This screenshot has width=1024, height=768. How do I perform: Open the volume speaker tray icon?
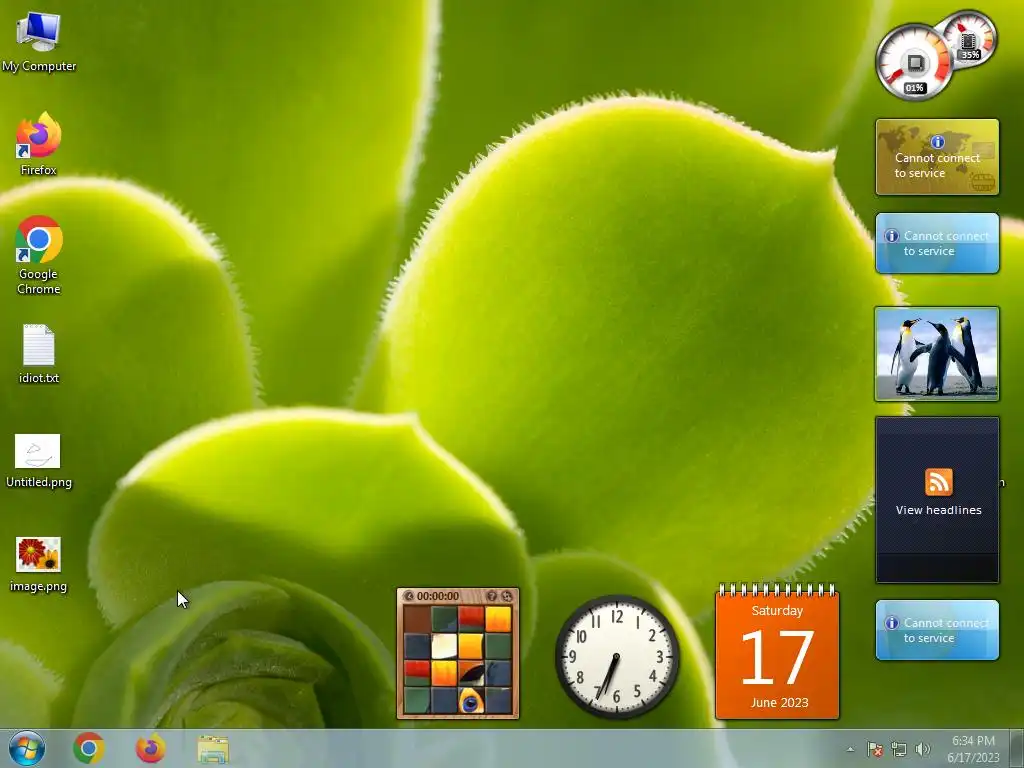click(x=923, y=749)
